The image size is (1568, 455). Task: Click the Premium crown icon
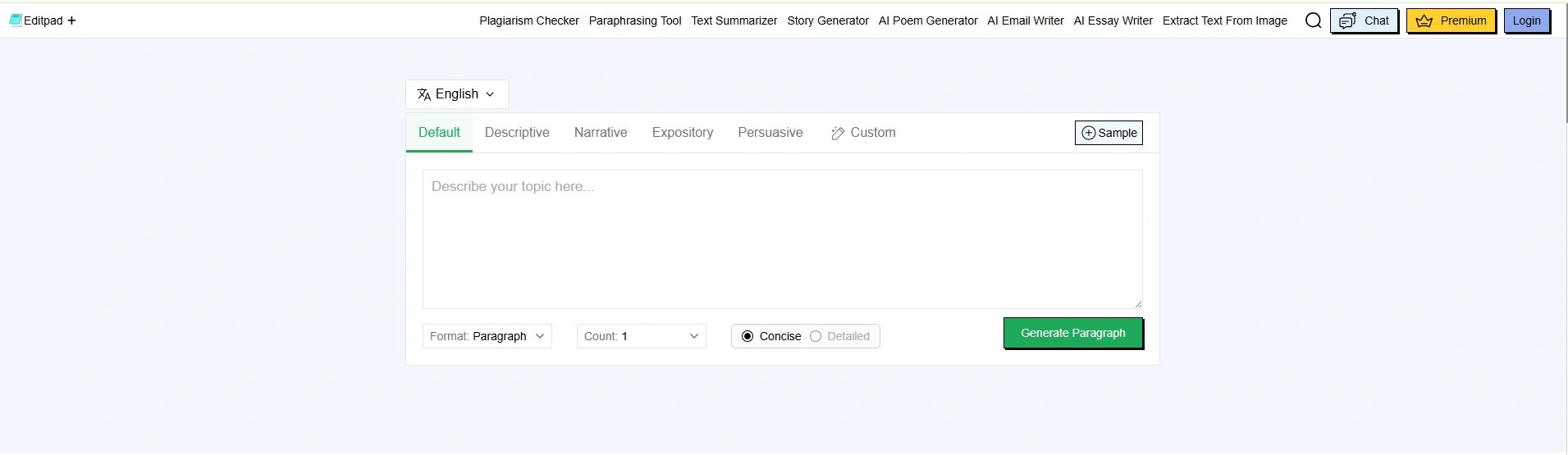point(1424,21)
